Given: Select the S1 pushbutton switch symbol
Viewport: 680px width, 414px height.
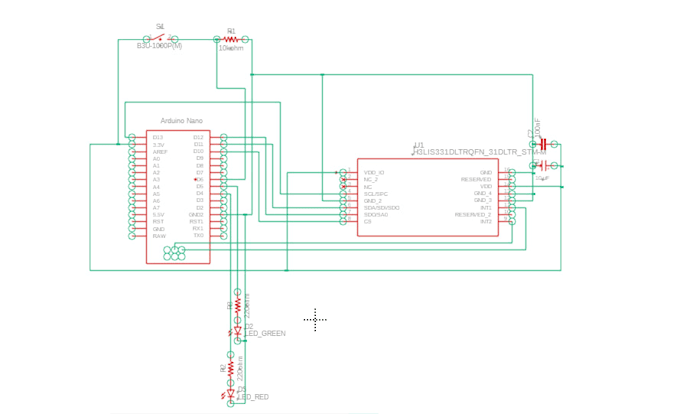Looking at the screenshot, I should [x=160, y=39].
